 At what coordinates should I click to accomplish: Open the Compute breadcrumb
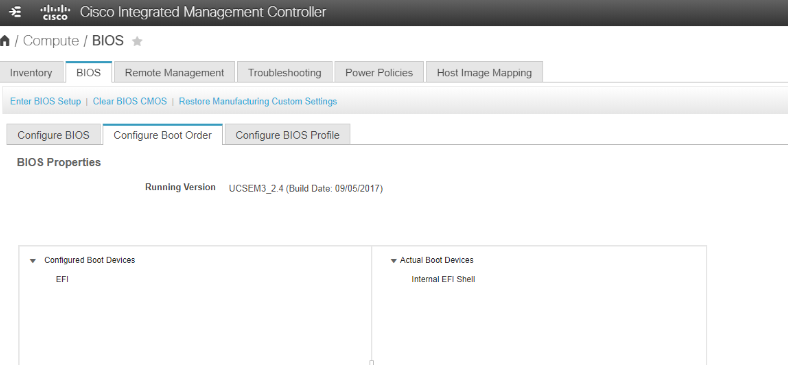click(51, 41)
